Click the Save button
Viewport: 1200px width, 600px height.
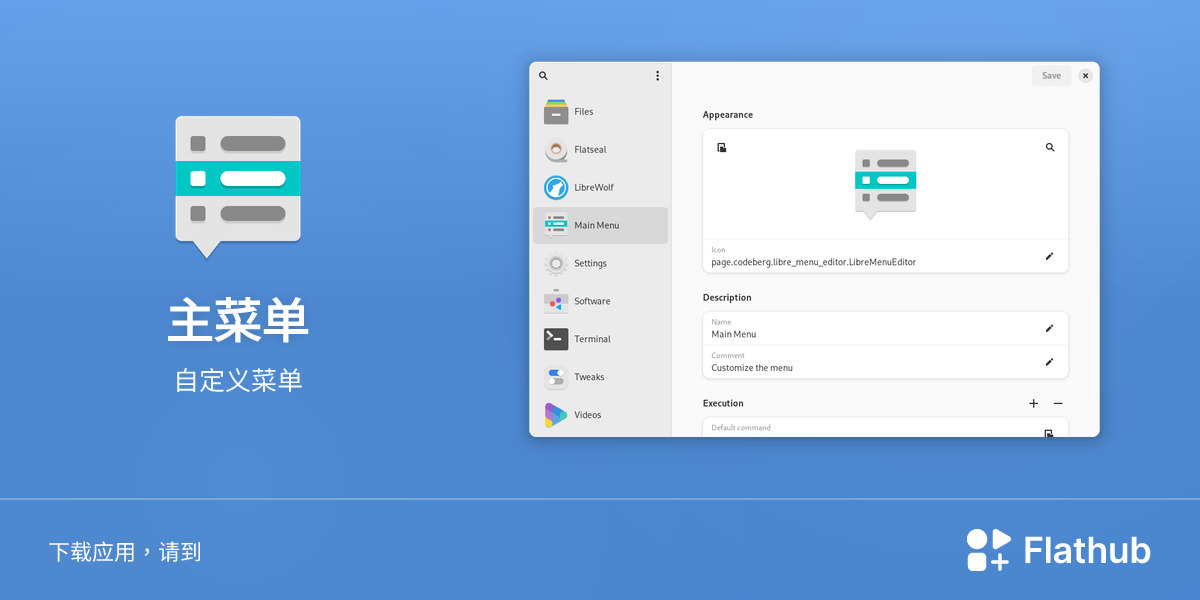click(1051, 76)
